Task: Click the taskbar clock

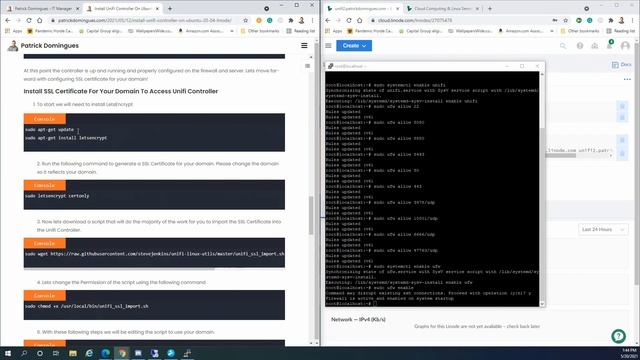Action: point(629,353)
